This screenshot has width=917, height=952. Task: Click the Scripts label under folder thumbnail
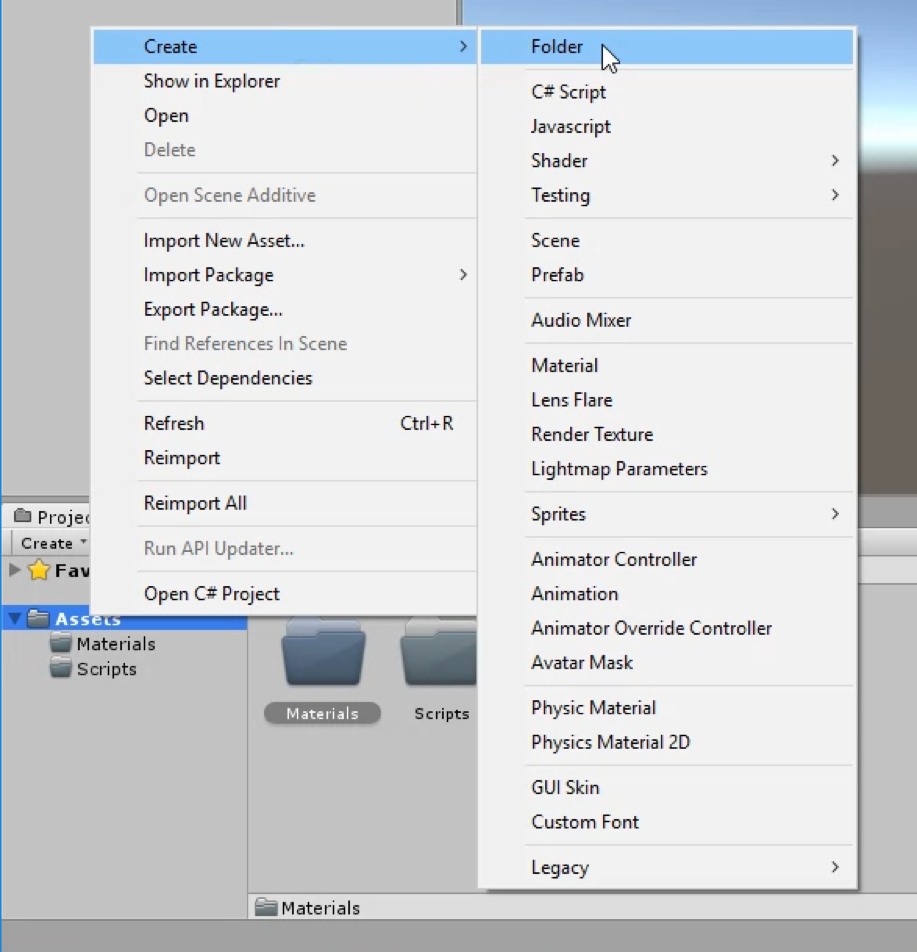click(441, 713)
